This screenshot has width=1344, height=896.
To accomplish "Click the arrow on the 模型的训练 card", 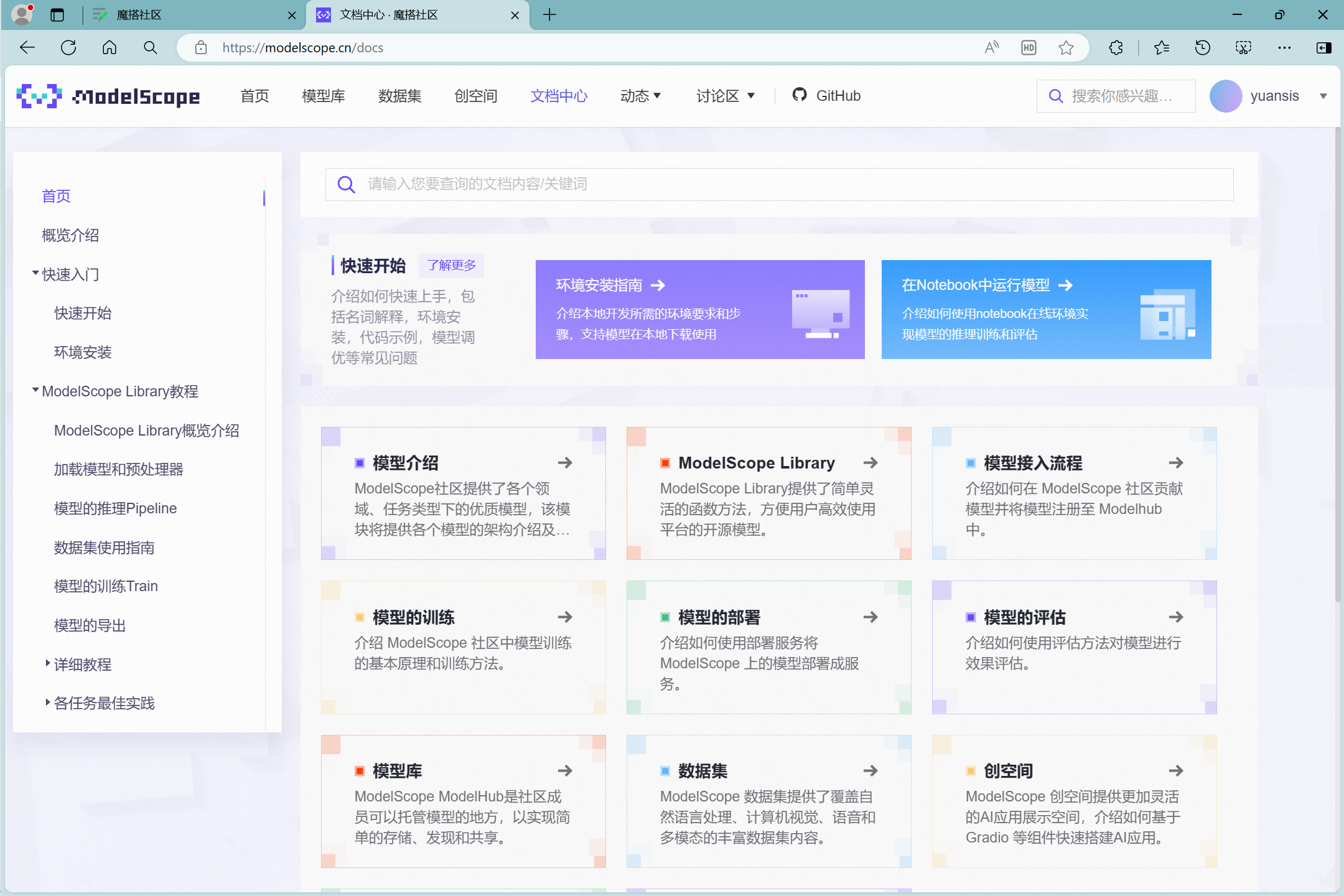I will point(565,617).
